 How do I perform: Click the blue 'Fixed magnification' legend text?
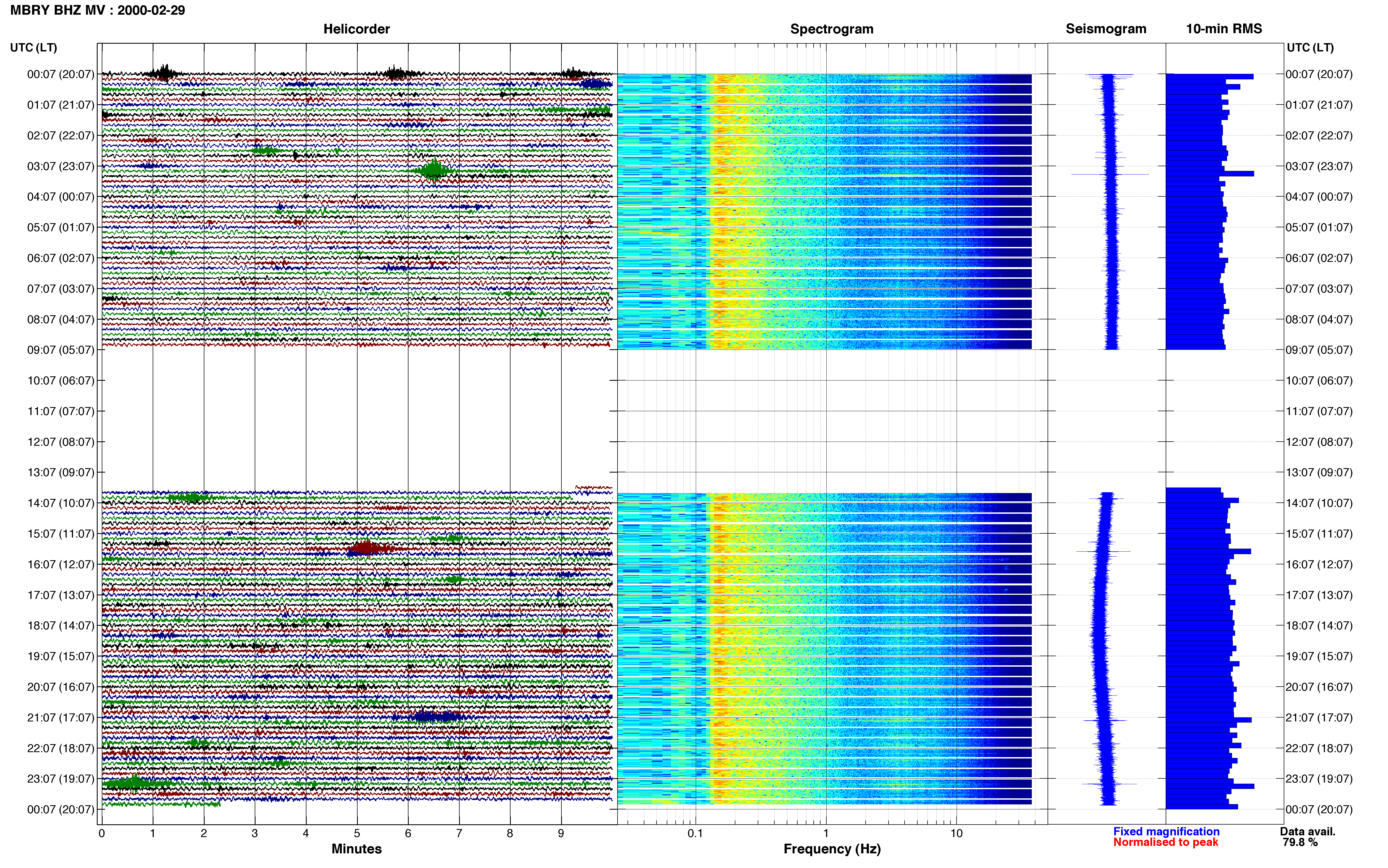(x=1166, y=831)
